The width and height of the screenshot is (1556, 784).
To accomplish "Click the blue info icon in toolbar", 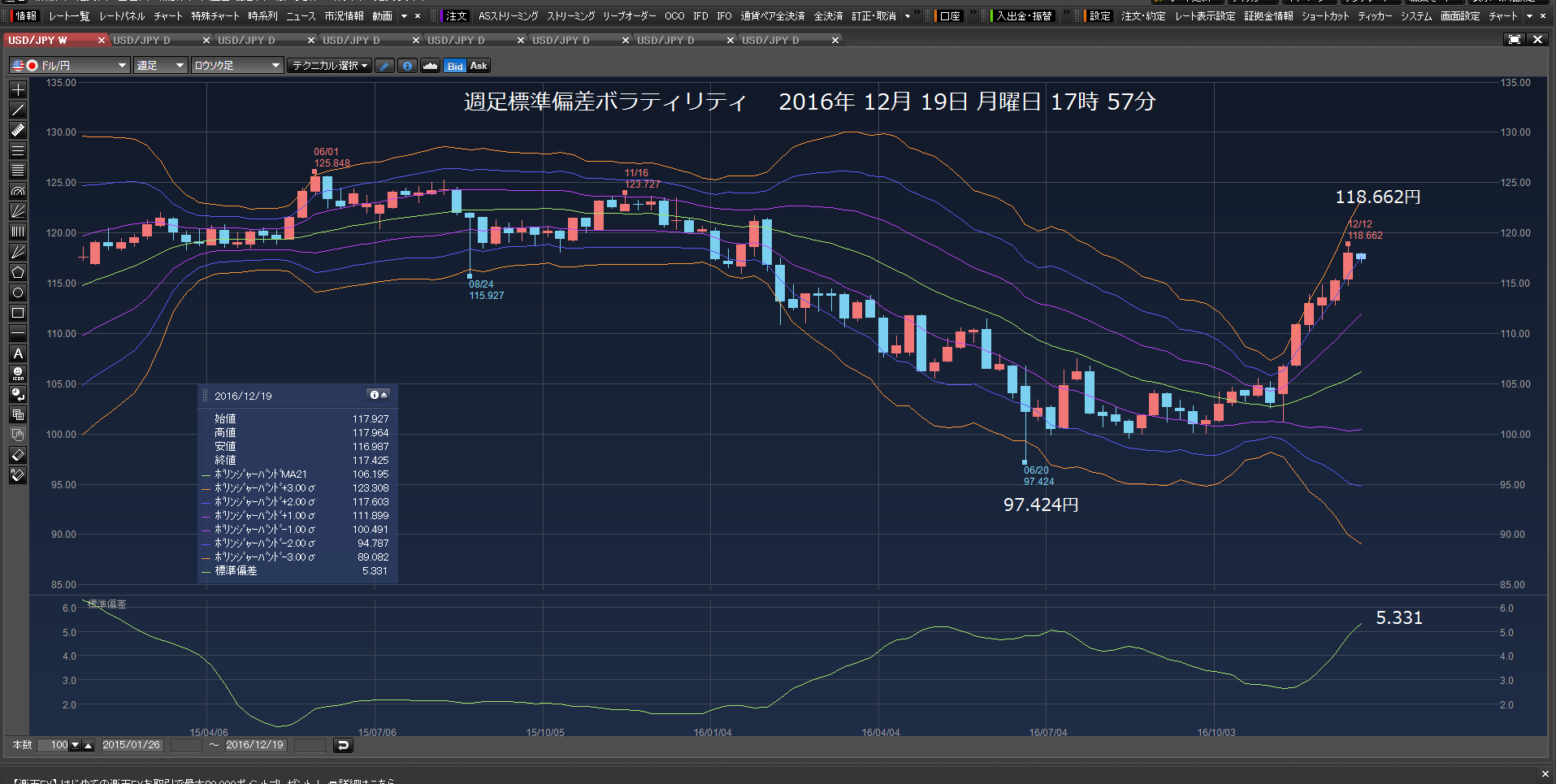I will [408, 66].
